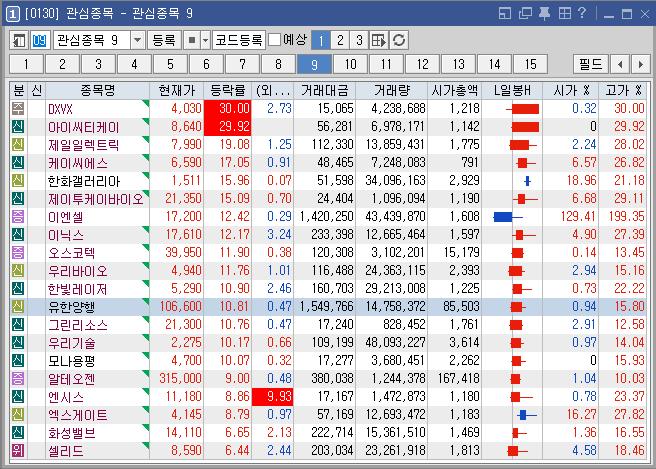Click the grid table icon in the title bar
Image resolution: width=656 pixels, height=469 pixels.
564,13
